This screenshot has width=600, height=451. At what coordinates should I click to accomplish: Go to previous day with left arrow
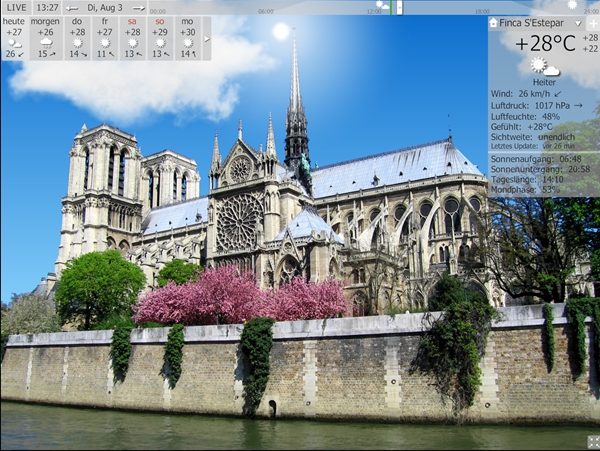[x=72, y=8]
